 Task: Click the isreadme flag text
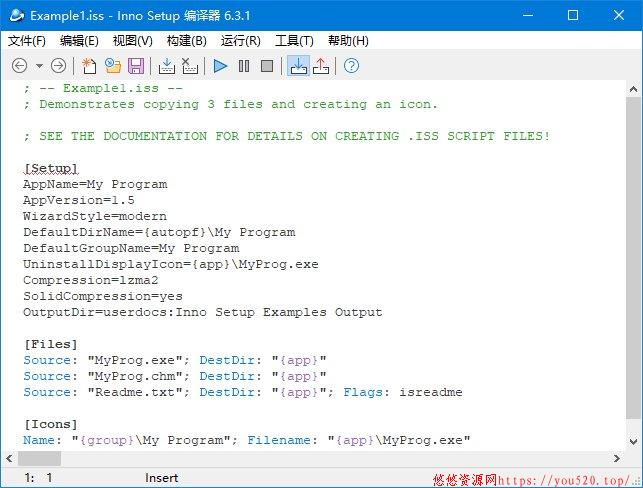[431, 392]
